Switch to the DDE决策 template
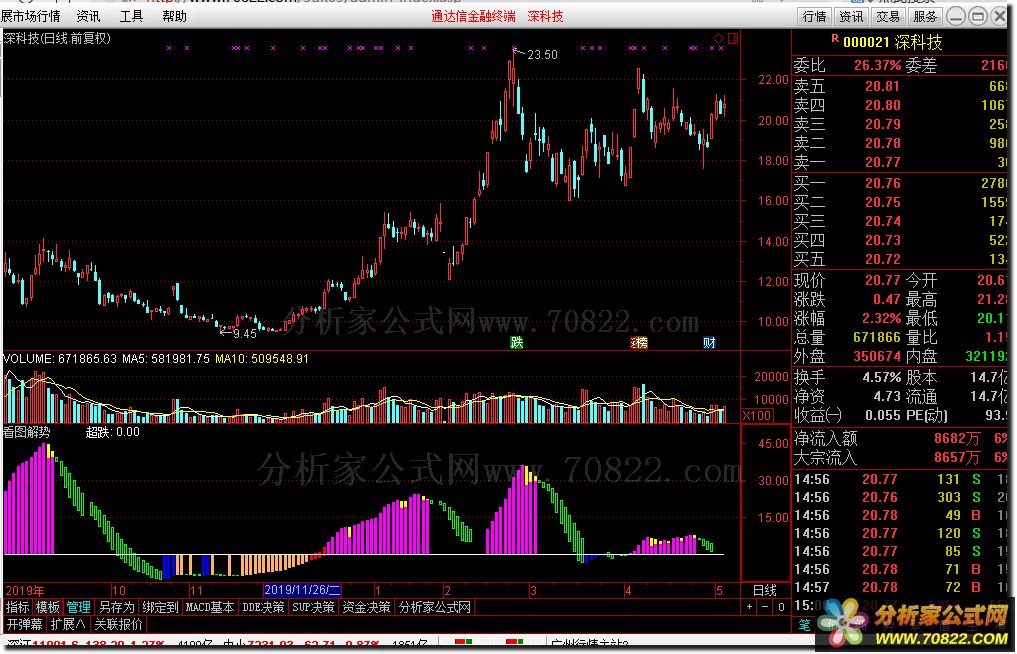 263,607
